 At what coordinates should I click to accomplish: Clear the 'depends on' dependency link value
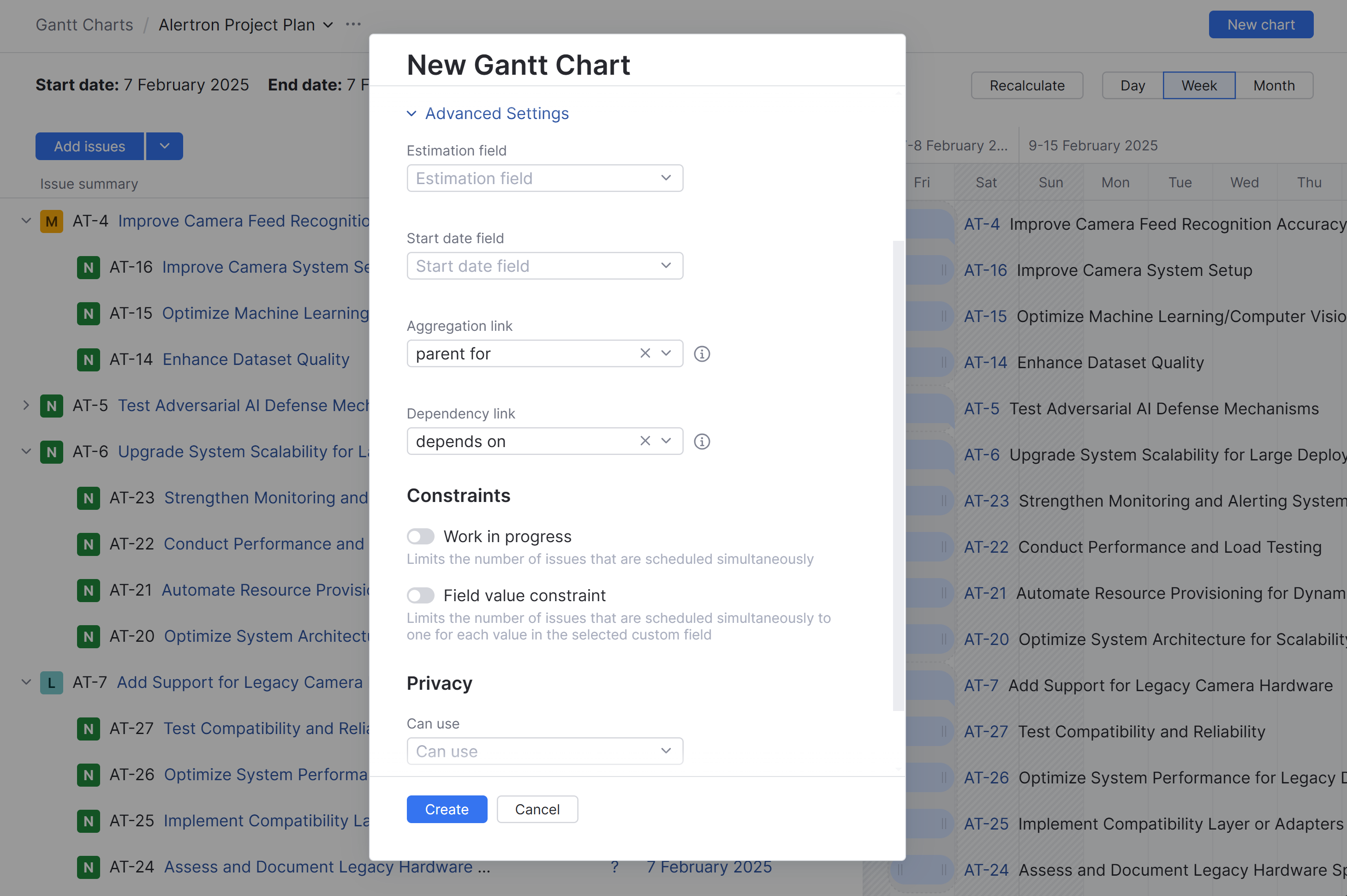645,441
